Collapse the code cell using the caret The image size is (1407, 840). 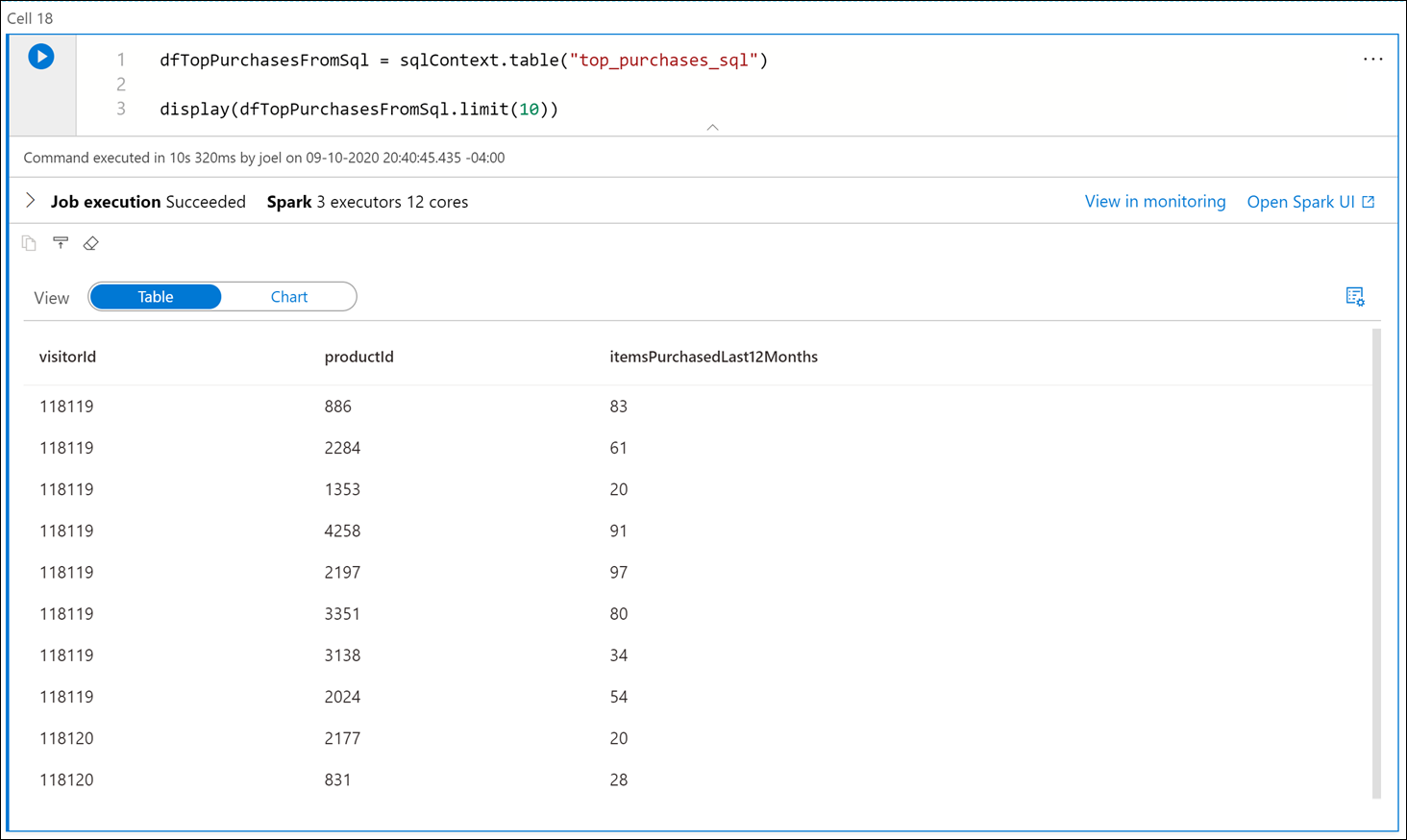point(712,127)
